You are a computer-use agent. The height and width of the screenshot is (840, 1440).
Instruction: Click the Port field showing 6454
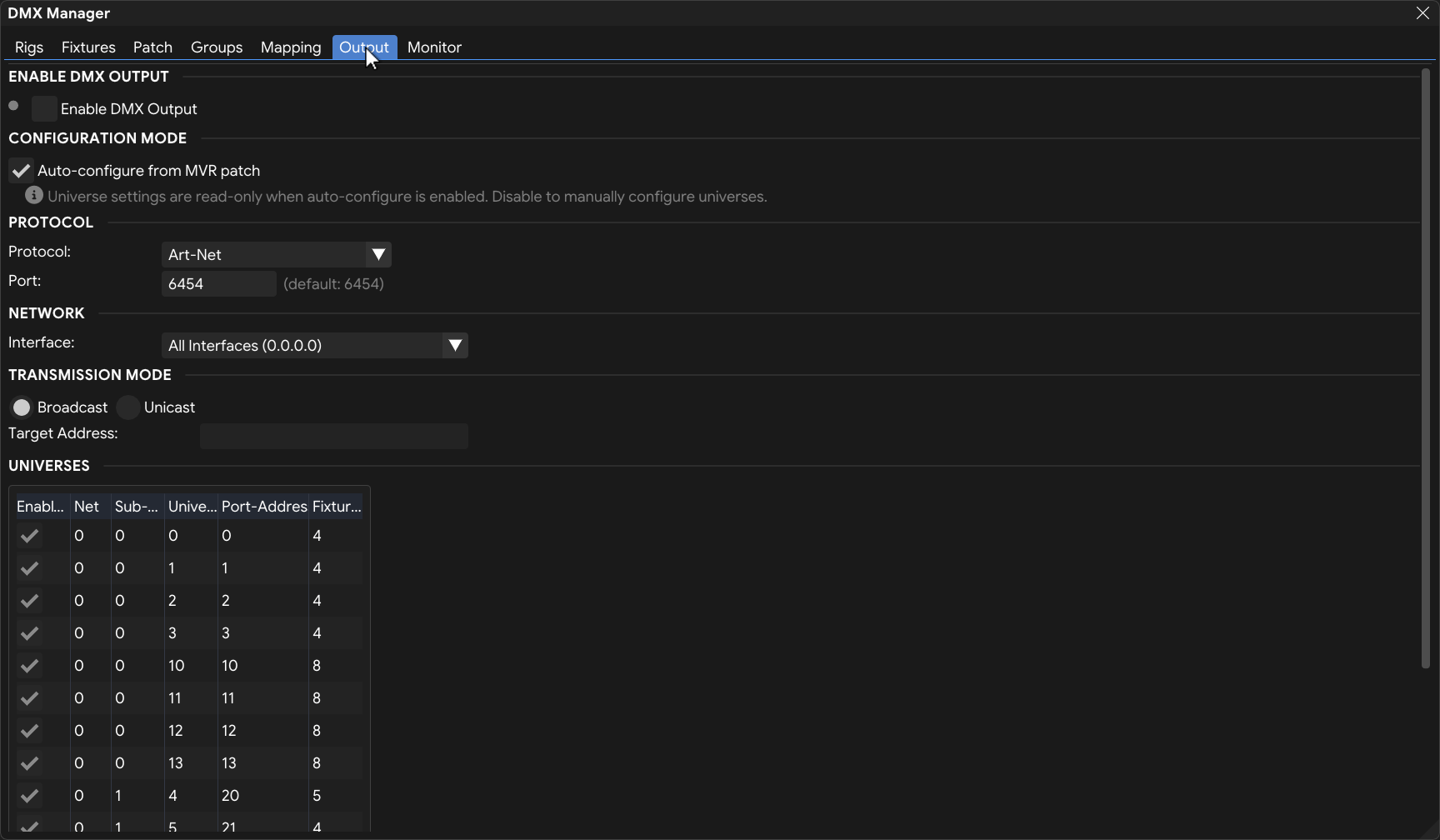coord(218,283)
